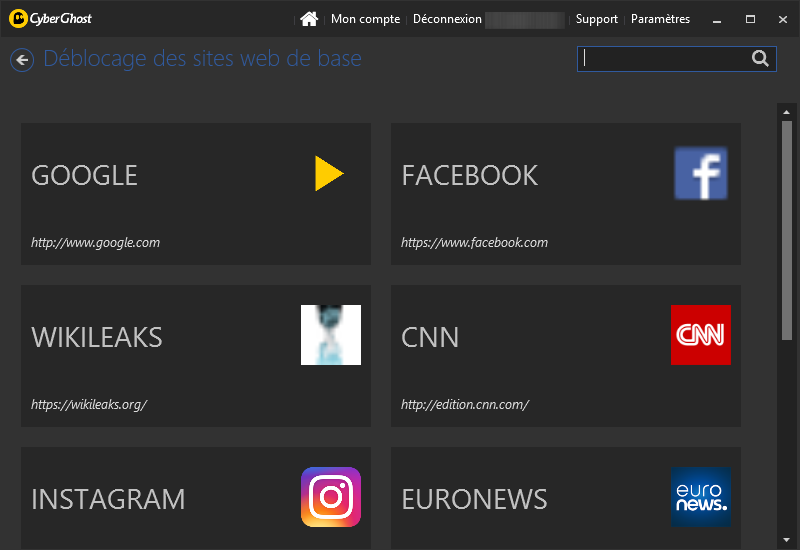Click the scrollbar down arrow
The height and width of the screenshot is (550, 800).
click(x=786, y=540)
